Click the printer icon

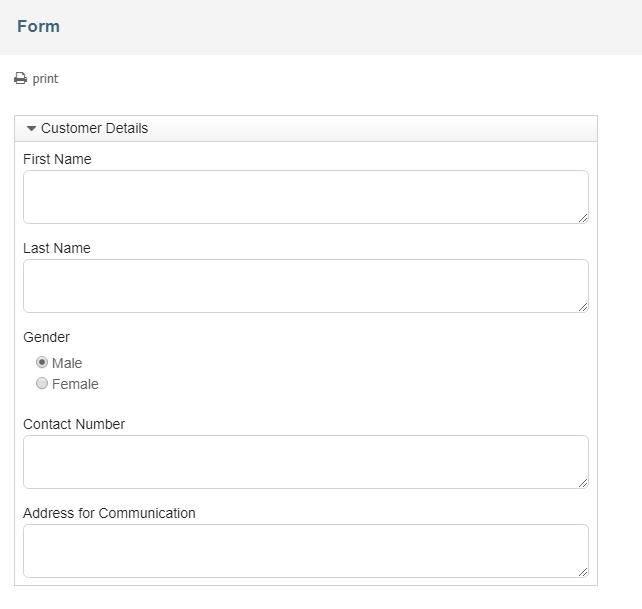20,78
